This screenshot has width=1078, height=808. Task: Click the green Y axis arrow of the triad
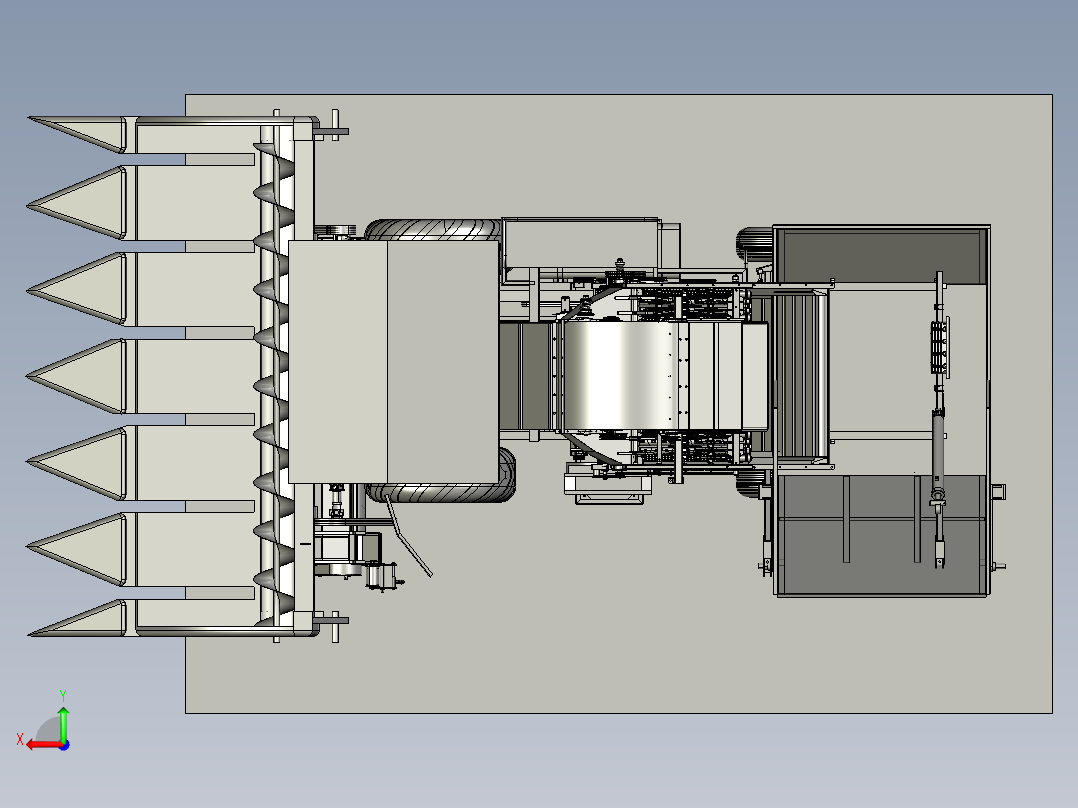coord(63,723)
